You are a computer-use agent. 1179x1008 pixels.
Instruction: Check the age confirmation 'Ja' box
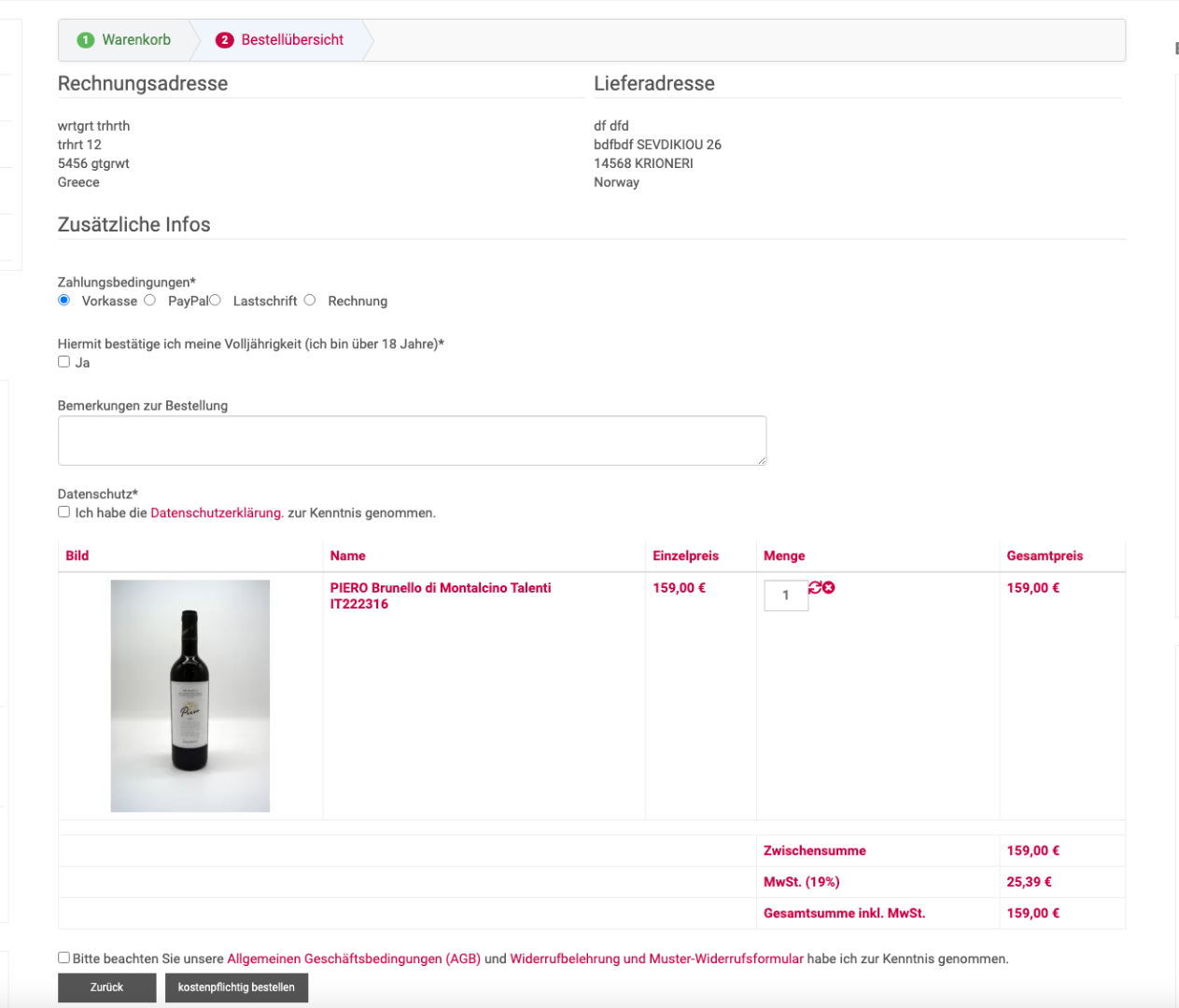tap(64, 361)
